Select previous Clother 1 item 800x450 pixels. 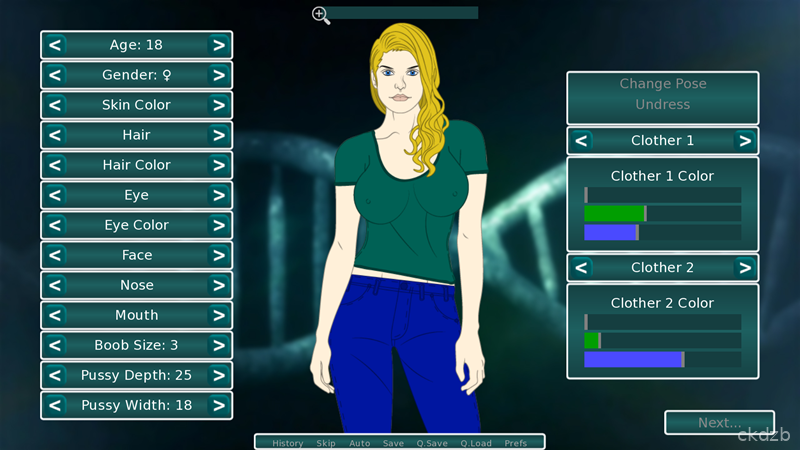pyautogui.click(x=581, y=141)
